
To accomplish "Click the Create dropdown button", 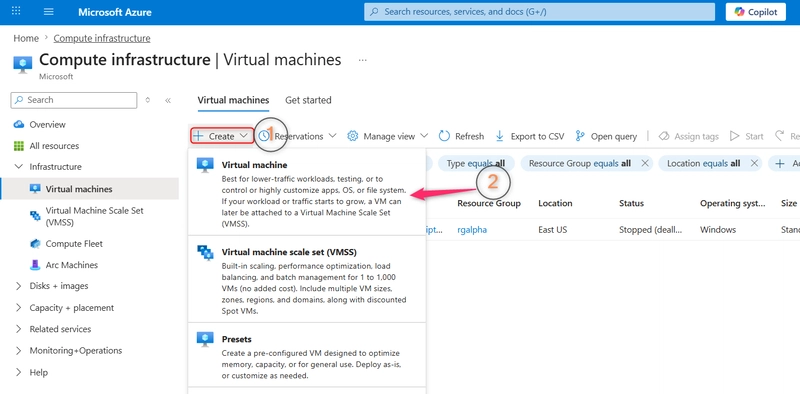I will click(221, 136).
